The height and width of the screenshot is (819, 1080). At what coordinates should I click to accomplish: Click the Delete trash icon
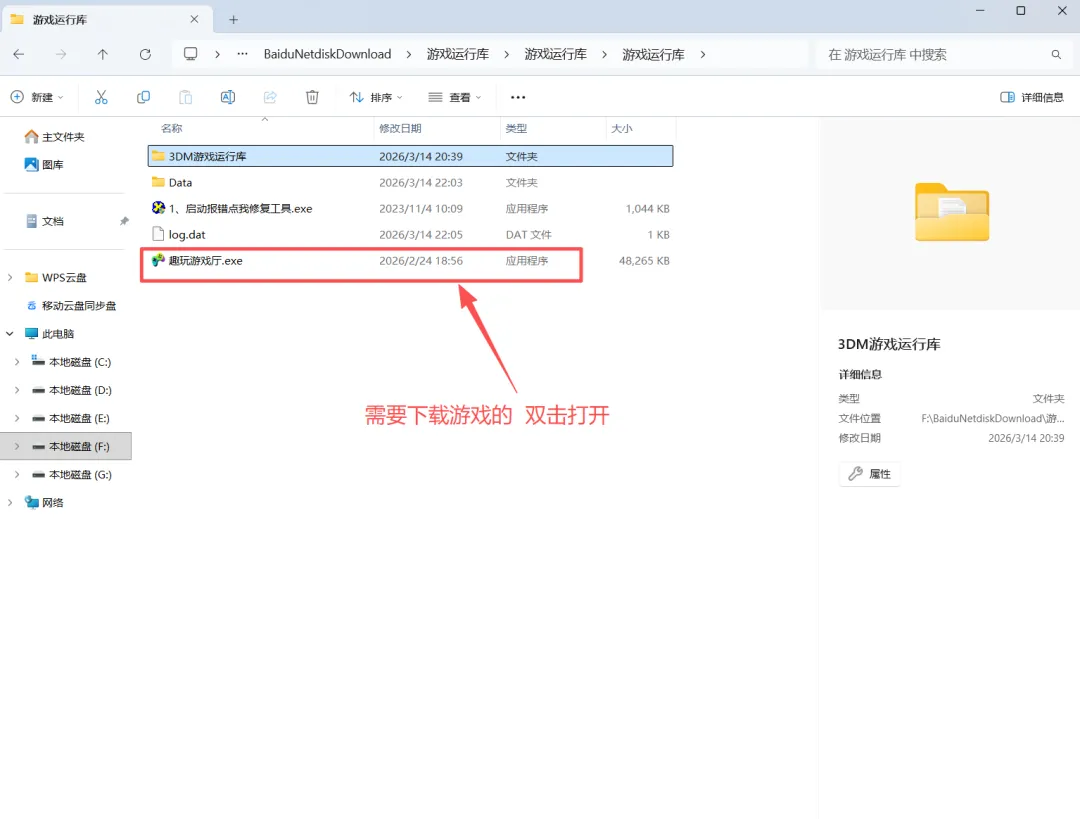coord(312,97)
